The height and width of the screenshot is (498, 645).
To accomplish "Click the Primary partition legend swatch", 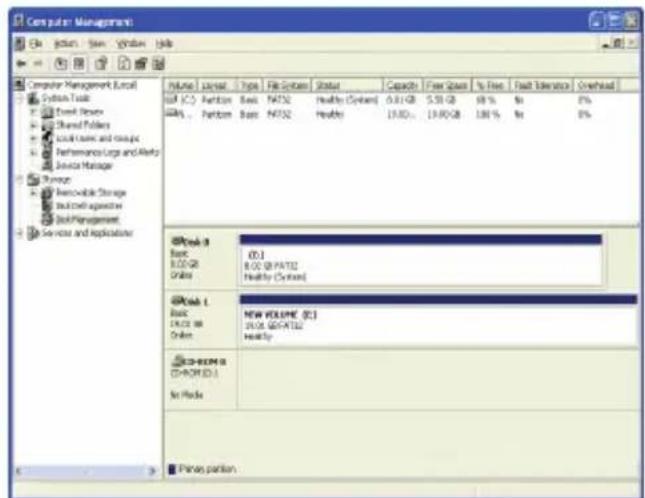I will pos(172,469).
